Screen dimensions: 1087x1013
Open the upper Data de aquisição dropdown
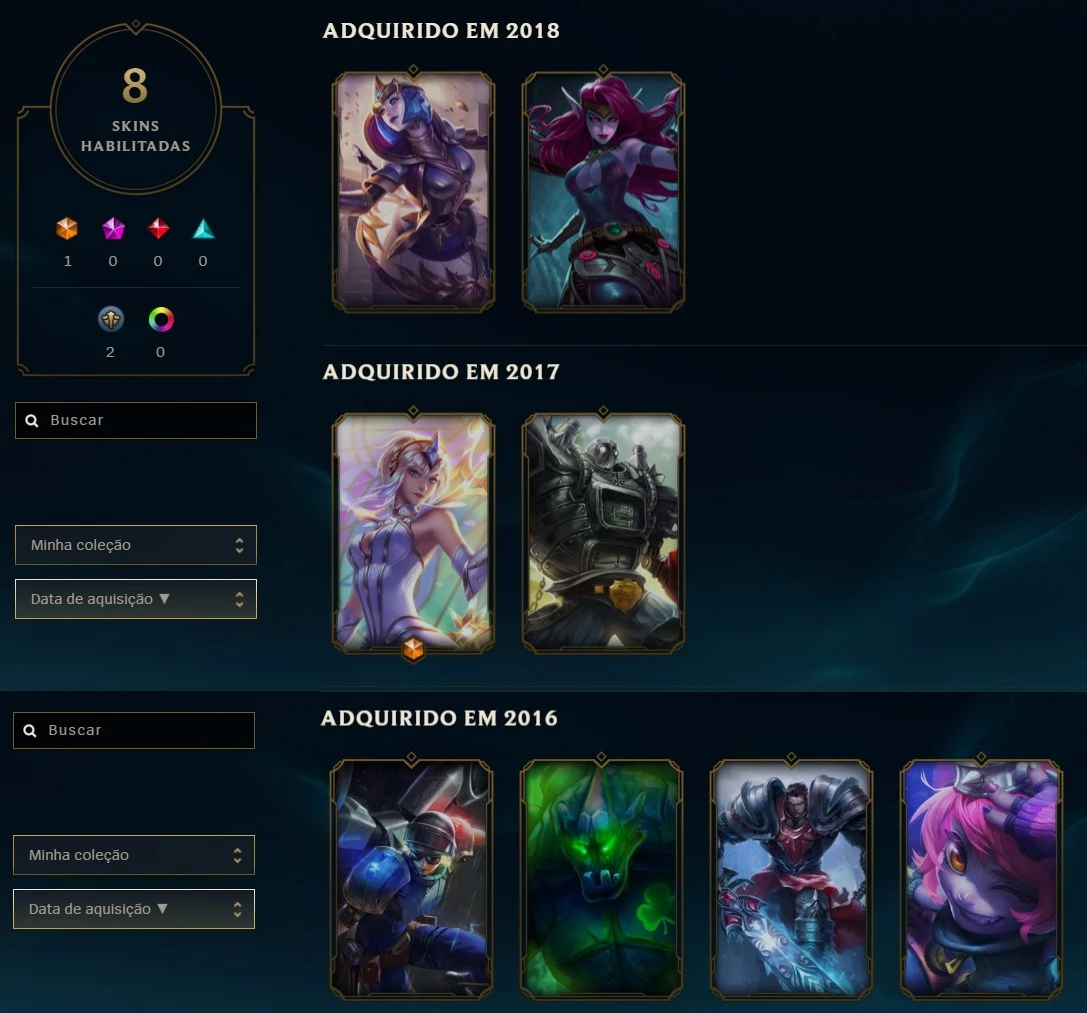[x=136, y=599]
